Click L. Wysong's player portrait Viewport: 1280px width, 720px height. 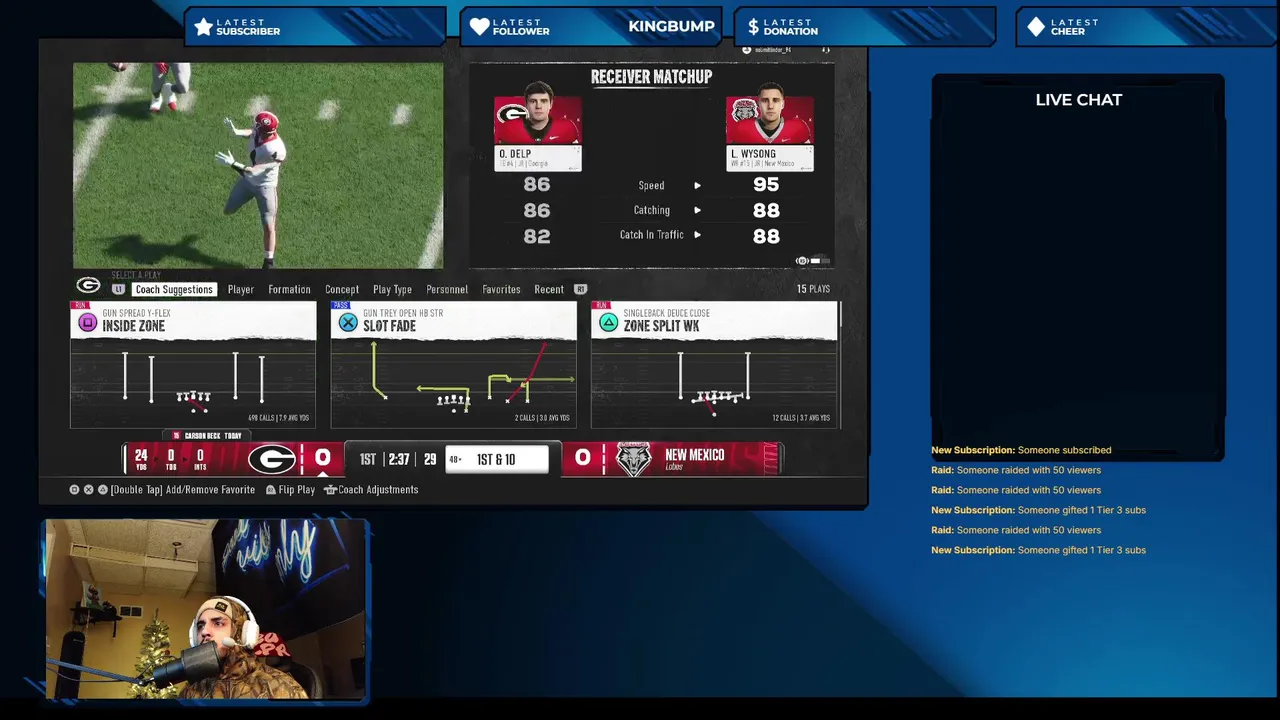pos(769,114)
